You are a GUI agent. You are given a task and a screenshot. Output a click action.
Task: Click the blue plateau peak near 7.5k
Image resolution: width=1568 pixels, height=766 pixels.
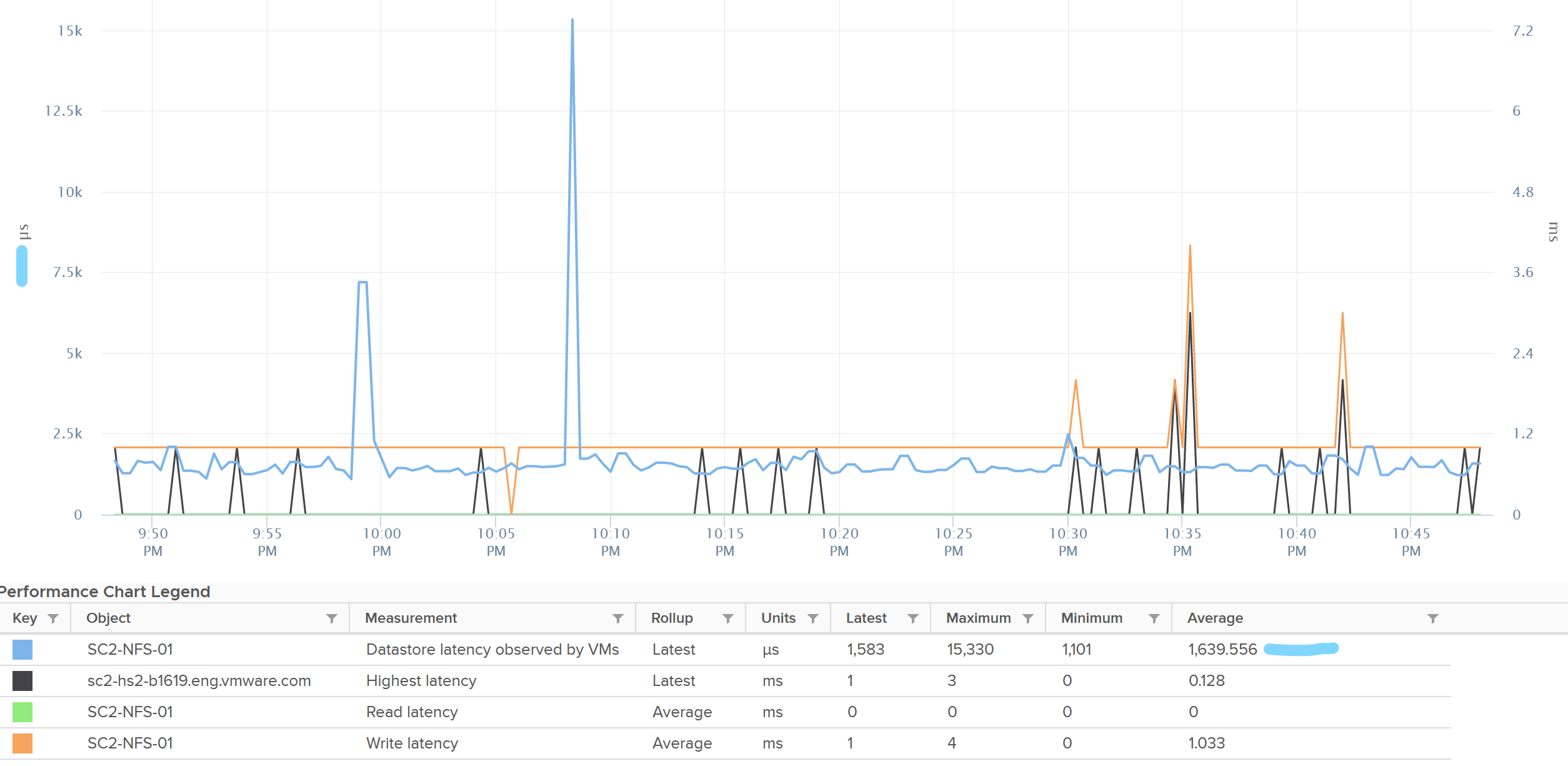click(362, 283)
